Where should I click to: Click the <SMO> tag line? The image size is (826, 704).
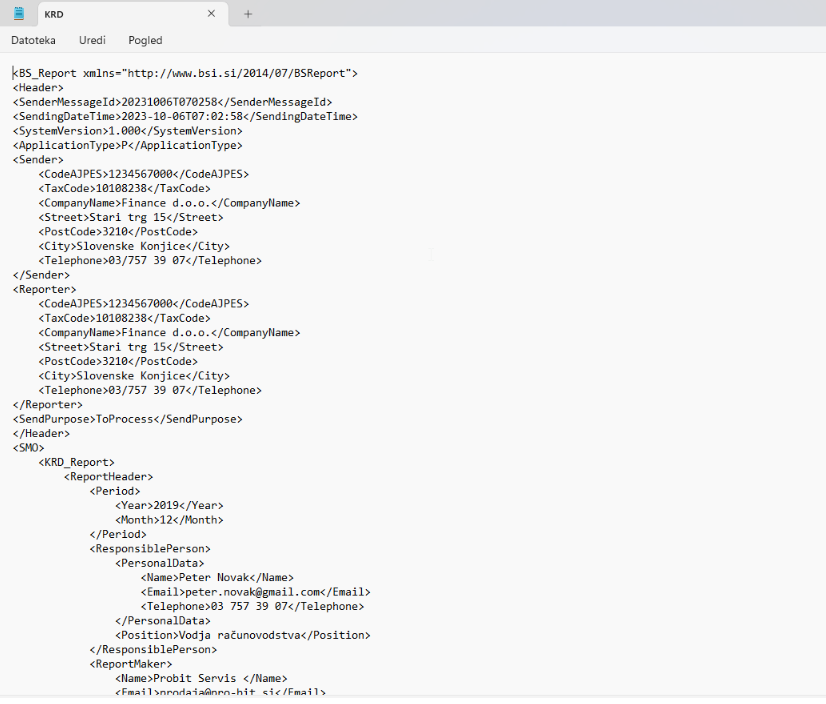pos(28,448)
